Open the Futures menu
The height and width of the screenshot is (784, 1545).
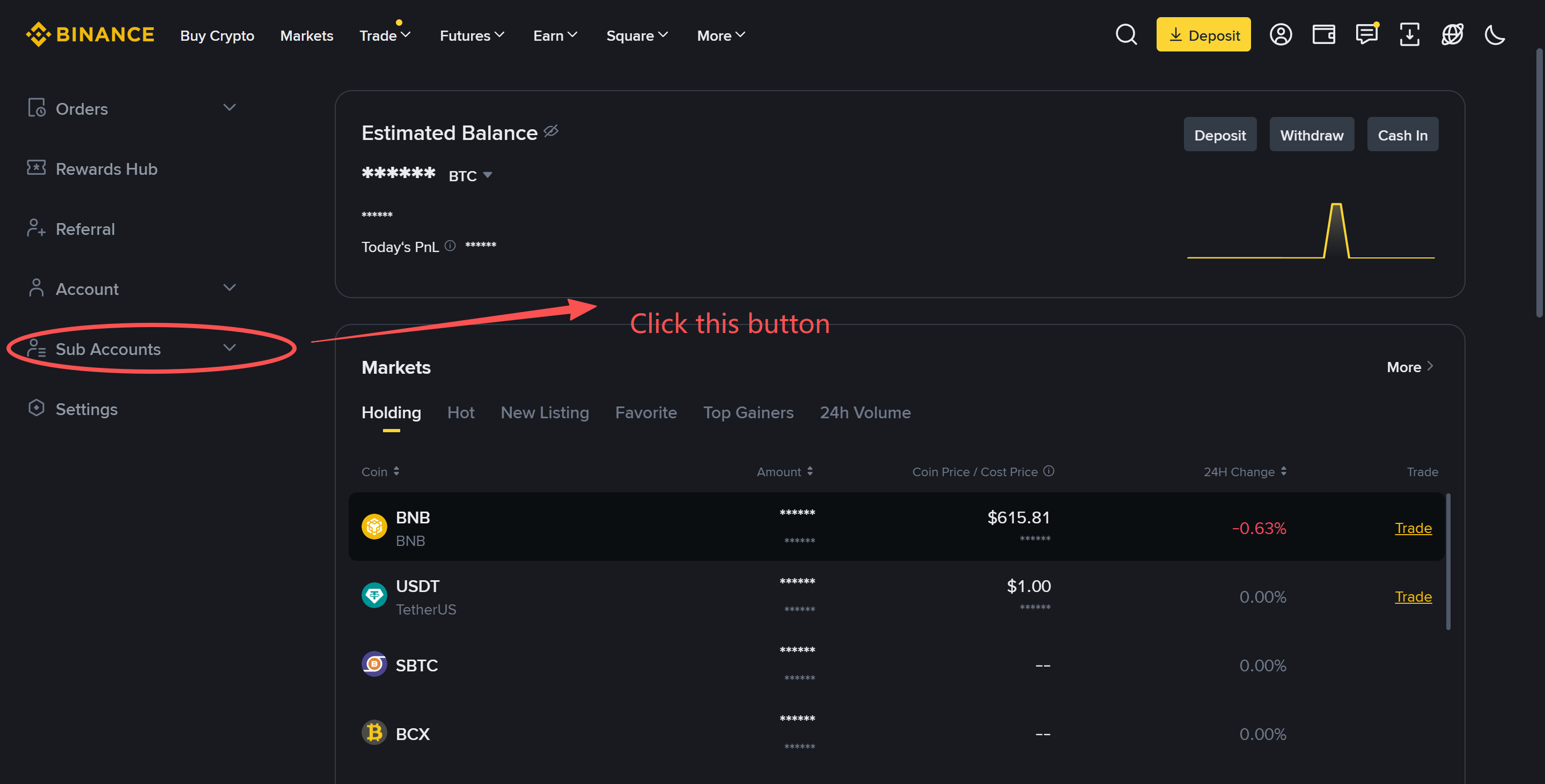[x=472, y=35]
